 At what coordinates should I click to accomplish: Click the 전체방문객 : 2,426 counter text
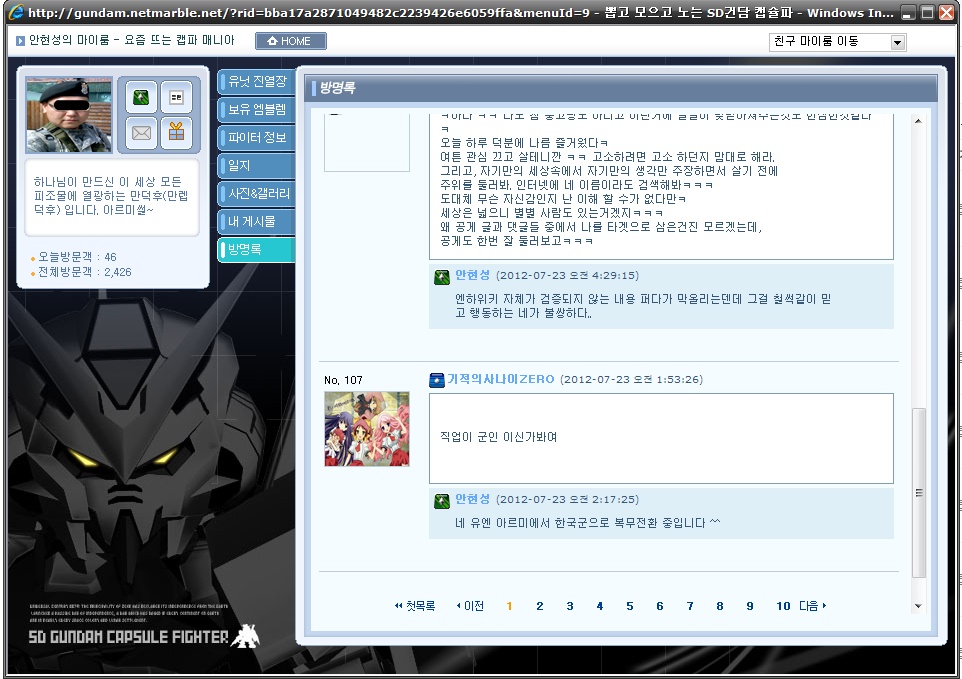(85, 272)
